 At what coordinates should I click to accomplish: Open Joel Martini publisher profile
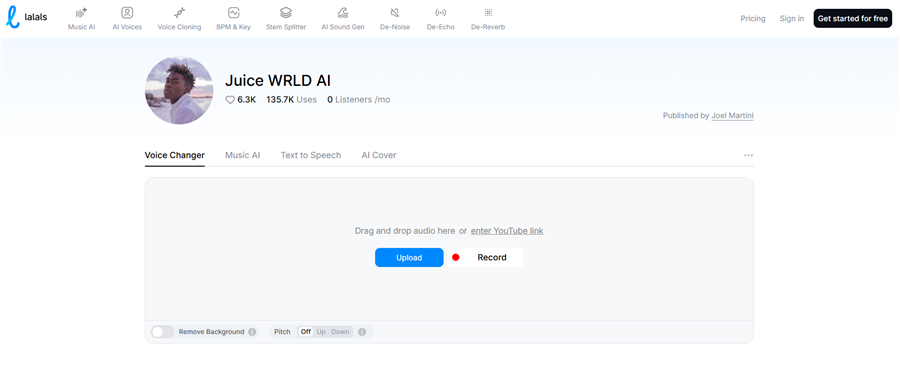tap(732, 115)
